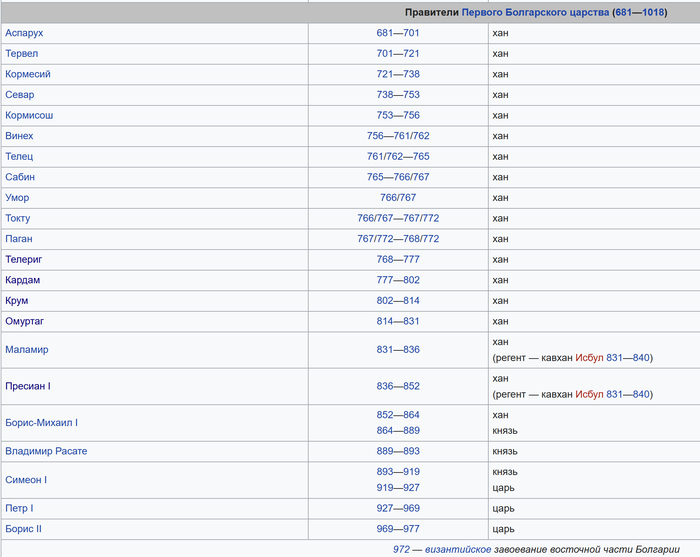Open the Телец ruler link
This screenshot has width=700, height=557.
(19, 156)
